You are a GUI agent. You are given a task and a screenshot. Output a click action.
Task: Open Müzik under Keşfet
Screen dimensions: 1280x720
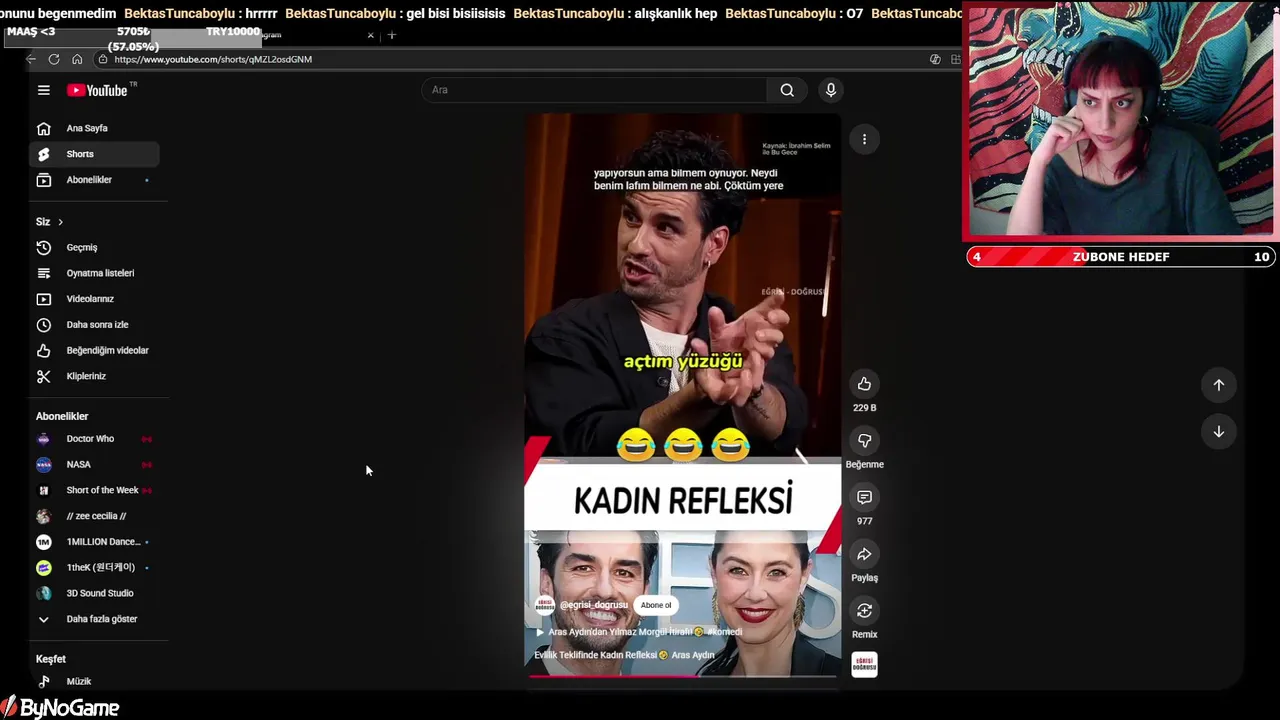pos(94,681)
